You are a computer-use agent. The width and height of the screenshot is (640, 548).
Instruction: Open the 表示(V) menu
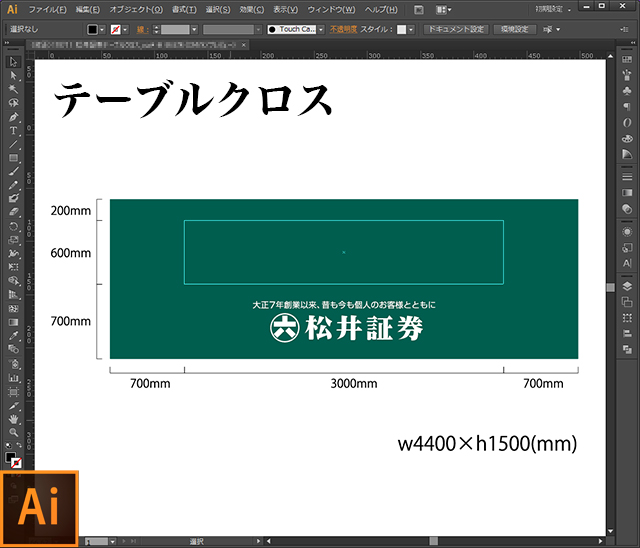[x=286, y=9]
